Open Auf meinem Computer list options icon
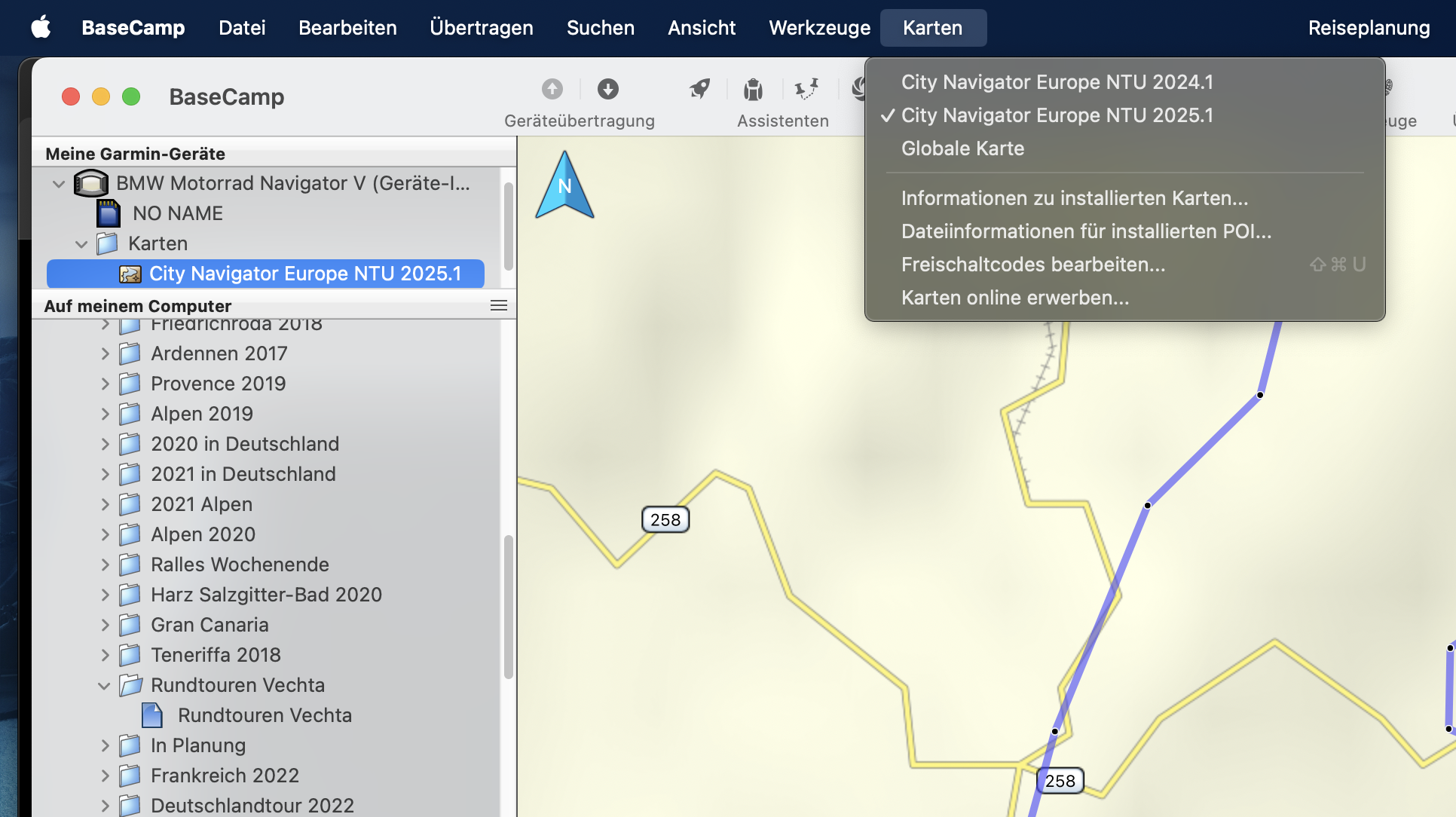The height and width of the screenshot is (817, 1456). tap(498, 306)
